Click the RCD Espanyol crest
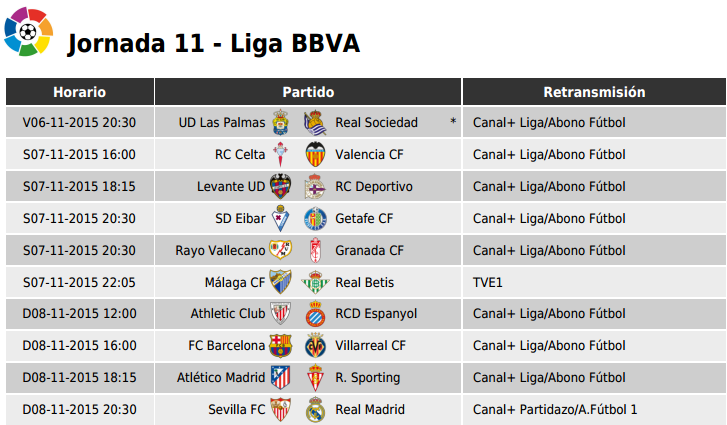The height and width of the screenshot is (425, 727). pos(315,314)
